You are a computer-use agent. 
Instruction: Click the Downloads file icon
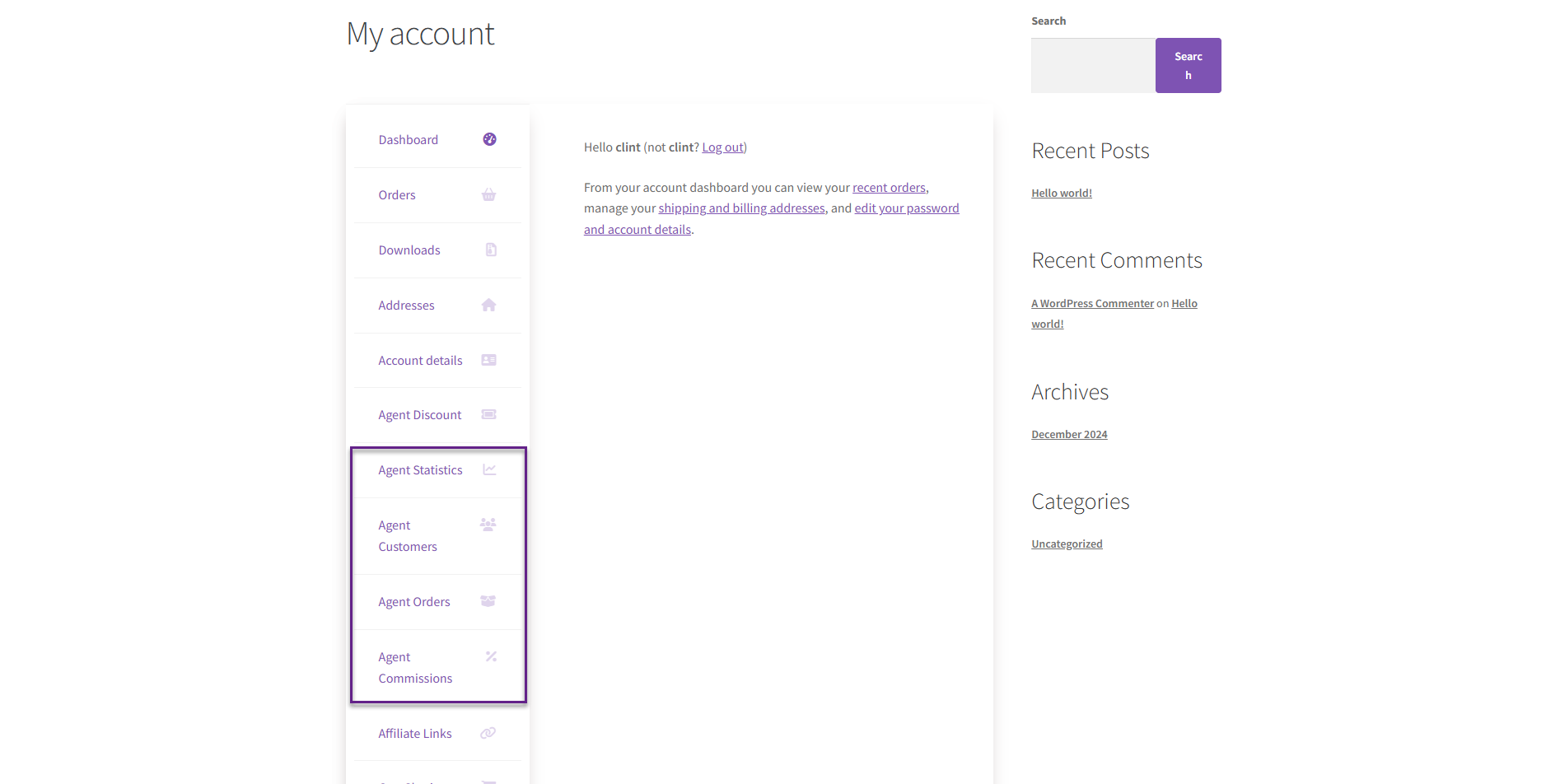[x=491, y=250]
